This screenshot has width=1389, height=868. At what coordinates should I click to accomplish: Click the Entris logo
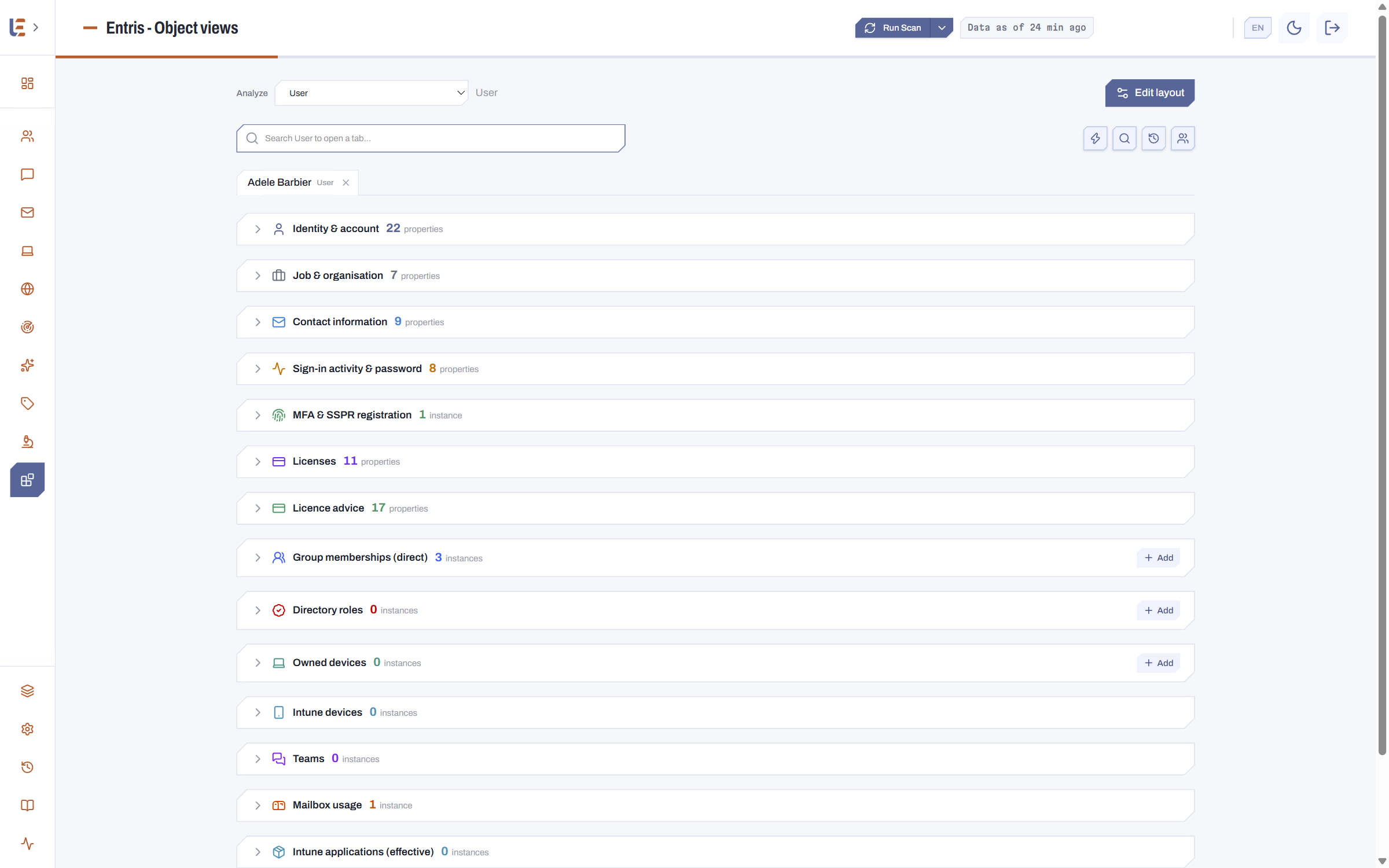(x=17, y=27)
